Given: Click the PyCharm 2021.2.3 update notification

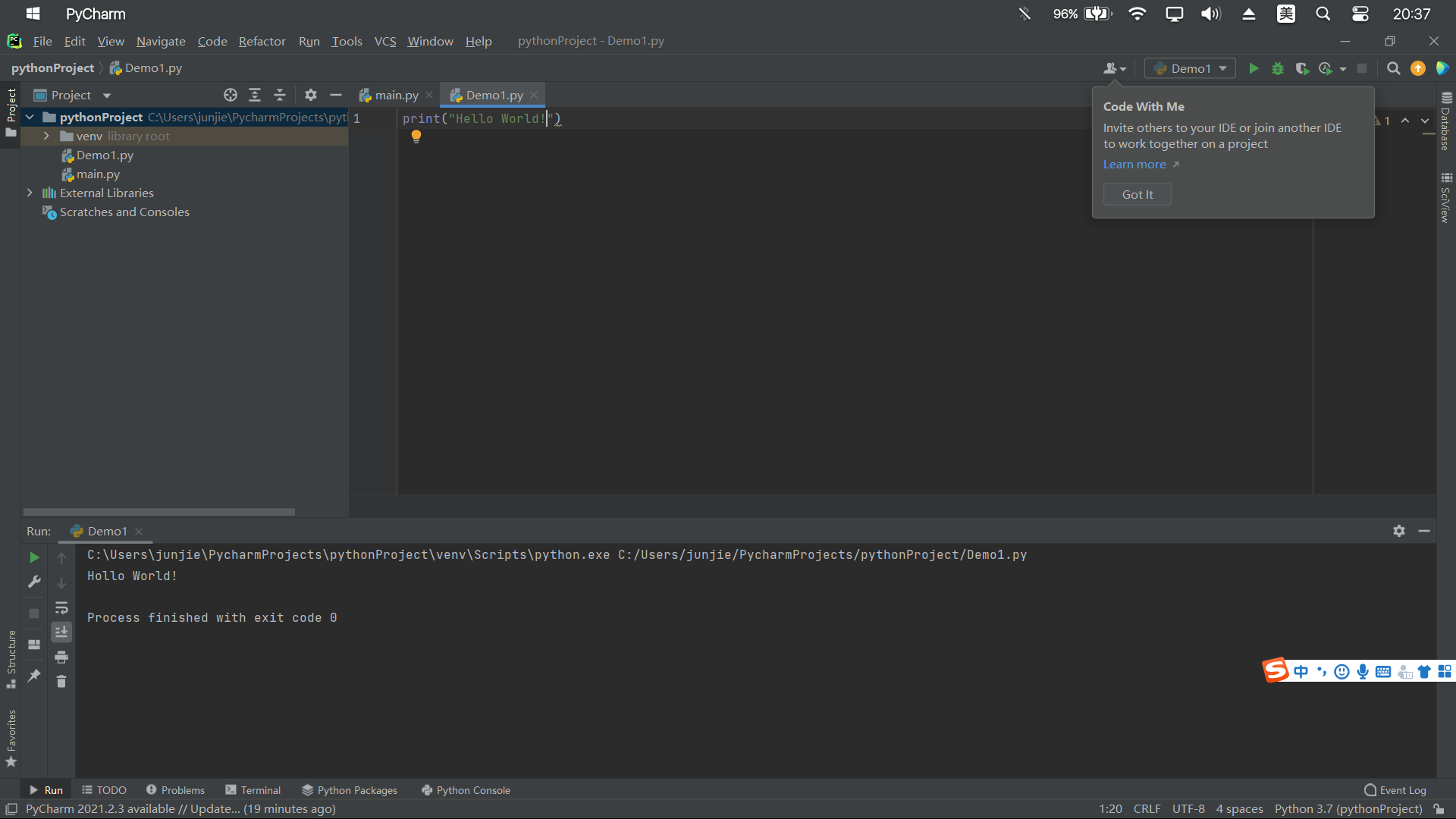Looking at the screenshot, I should [x=180, y=809].
